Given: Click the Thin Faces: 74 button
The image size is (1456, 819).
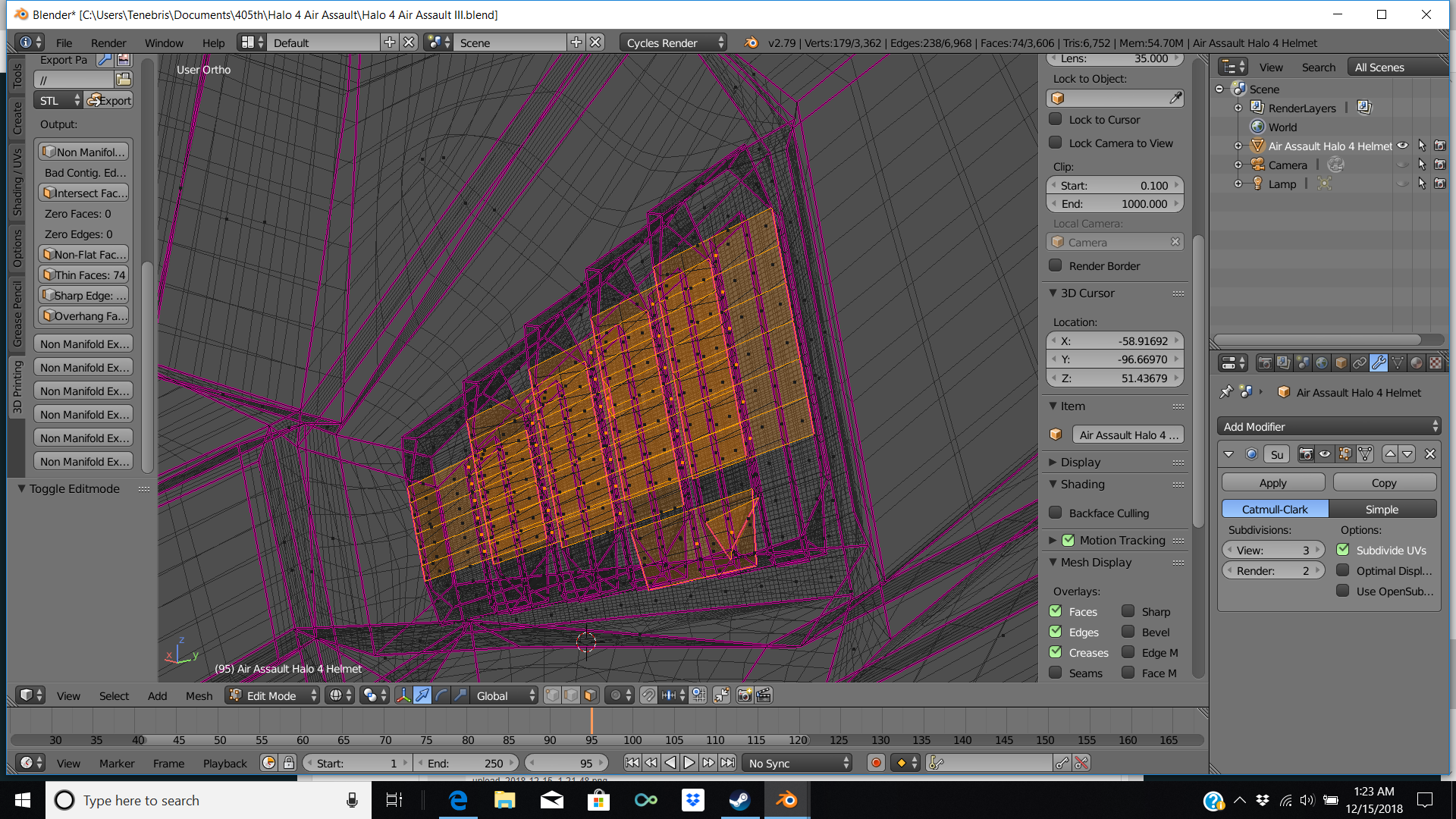Looking at the screenshot, I should click(83, 275).
